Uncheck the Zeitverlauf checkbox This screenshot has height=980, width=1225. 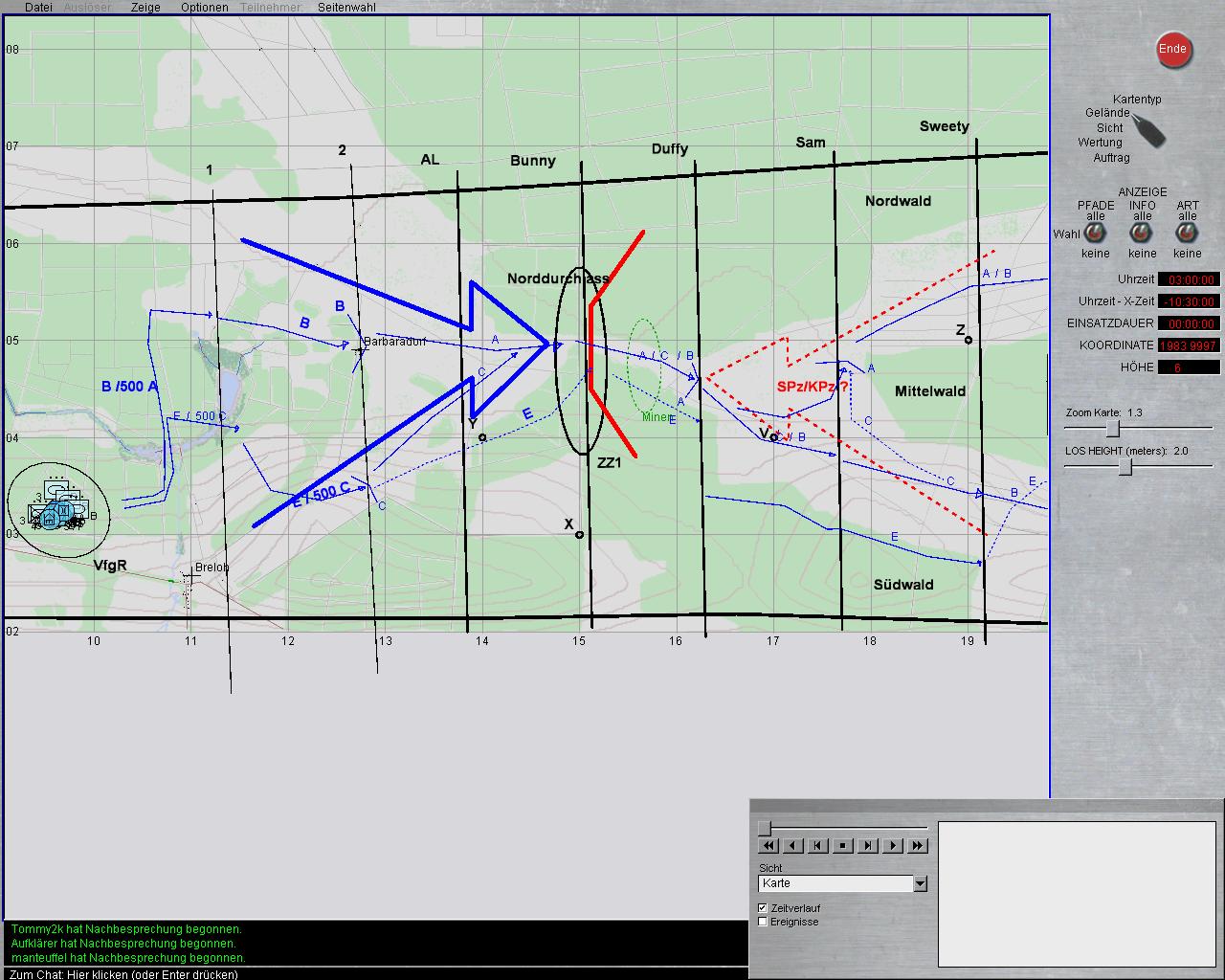coord(763,908)
